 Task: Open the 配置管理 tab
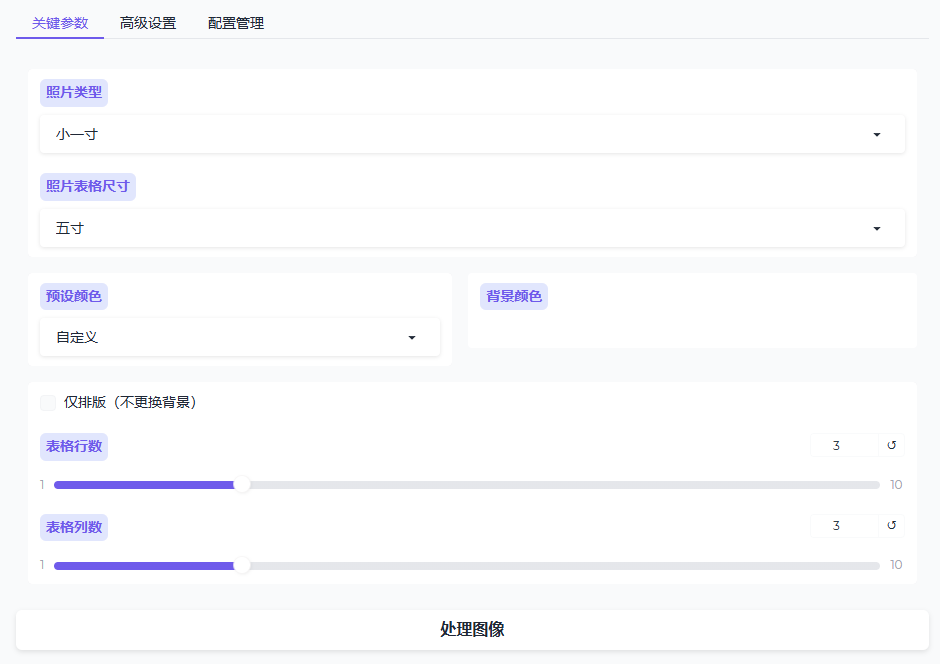pyautogui.click(x=236, y=23)
